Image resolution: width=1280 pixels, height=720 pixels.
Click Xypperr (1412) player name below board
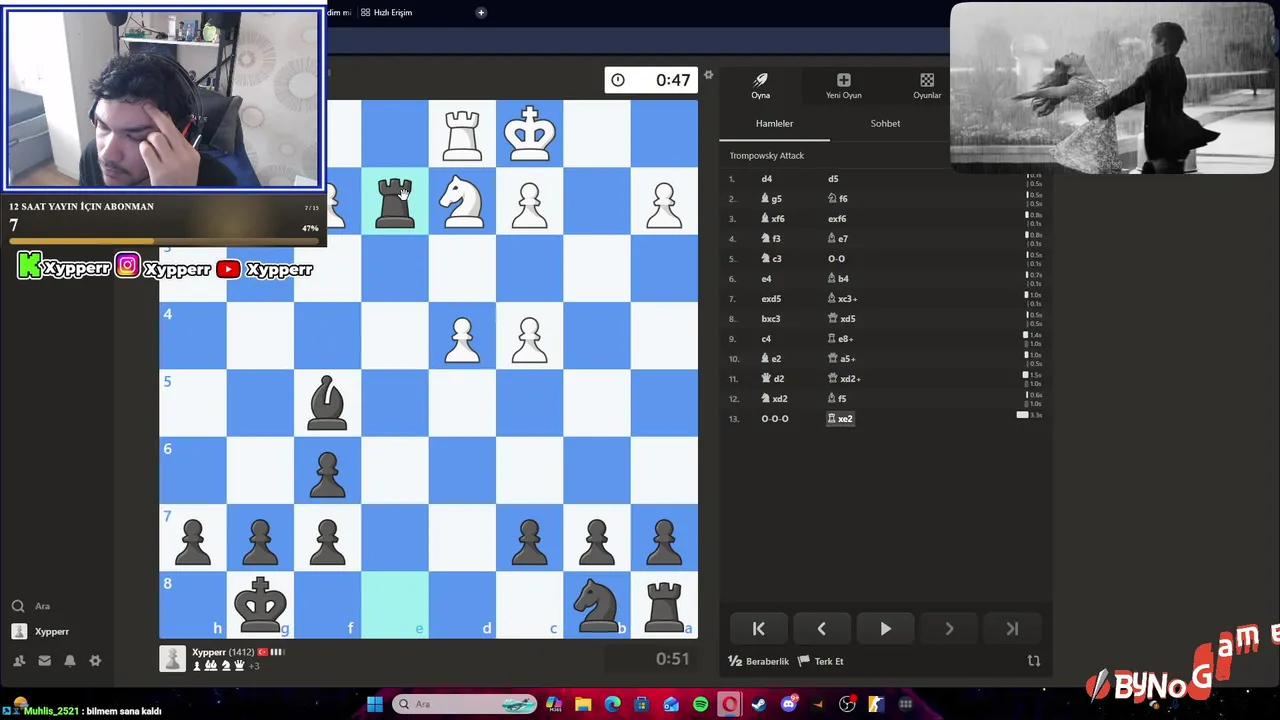(225, 652)
